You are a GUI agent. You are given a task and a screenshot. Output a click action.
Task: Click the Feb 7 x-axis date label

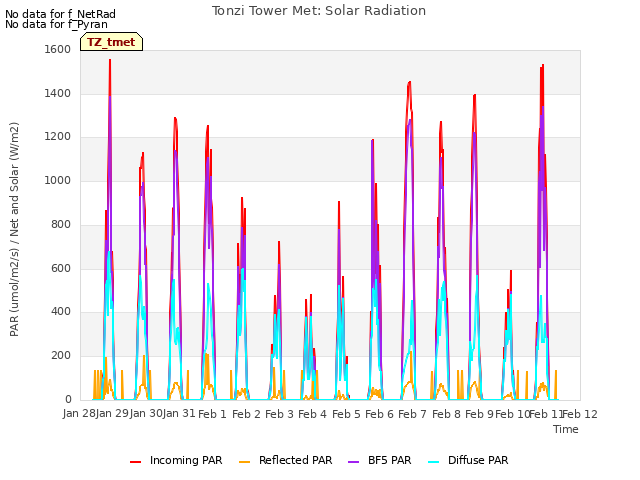(412, 414)
